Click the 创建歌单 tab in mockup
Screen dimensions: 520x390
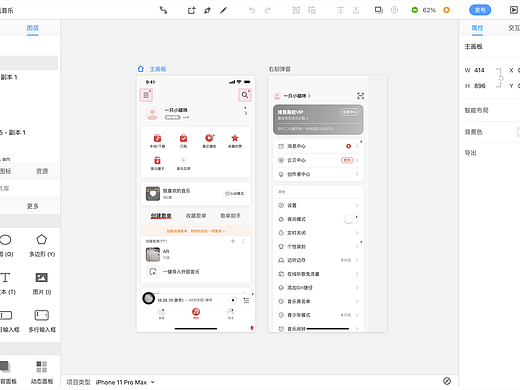pos(161,216)
